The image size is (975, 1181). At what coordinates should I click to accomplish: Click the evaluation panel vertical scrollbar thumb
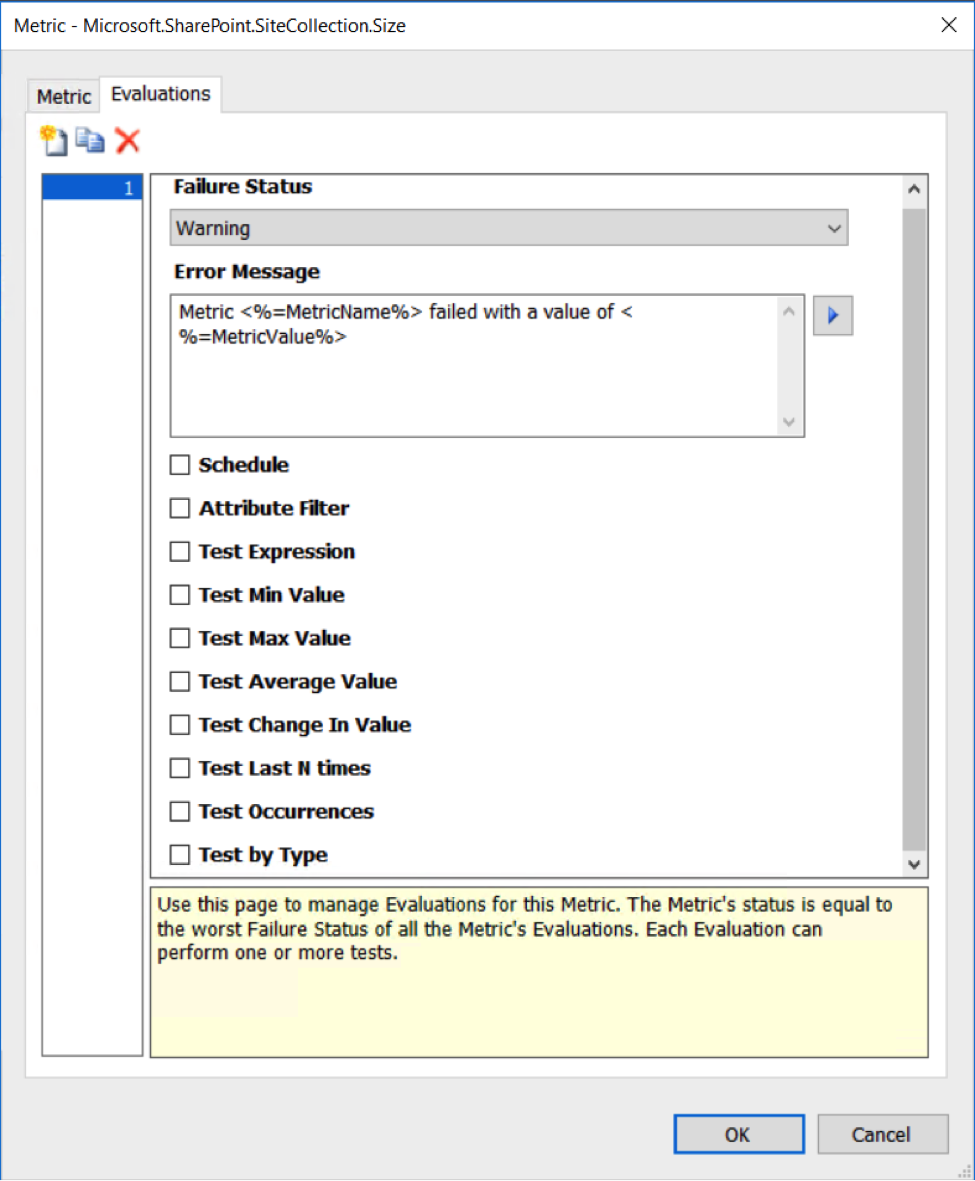coord(914,529)
